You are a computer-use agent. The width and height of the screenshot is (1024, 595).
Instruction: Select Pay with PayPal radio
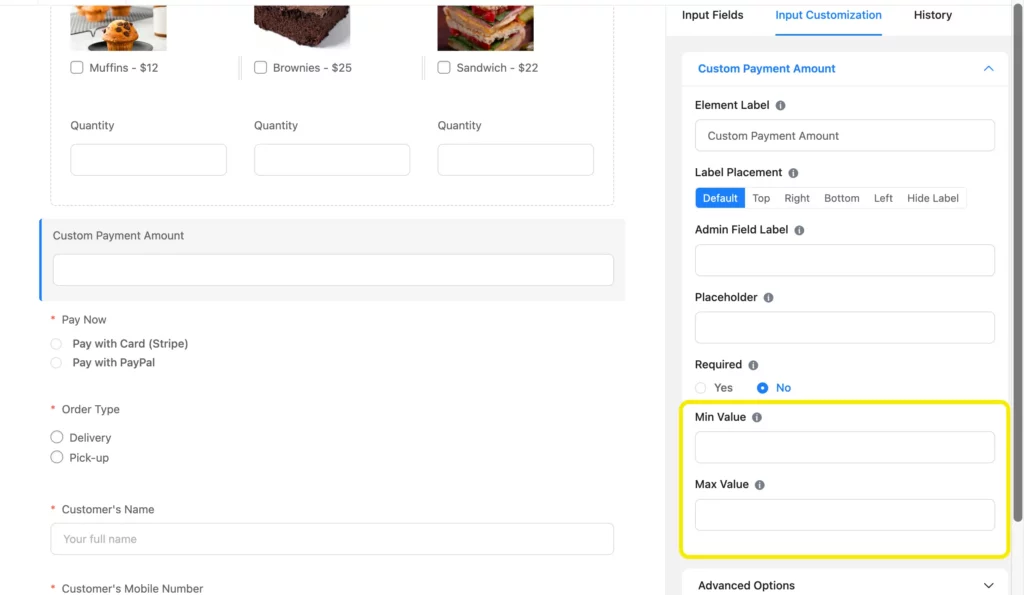tap(56, 362)
